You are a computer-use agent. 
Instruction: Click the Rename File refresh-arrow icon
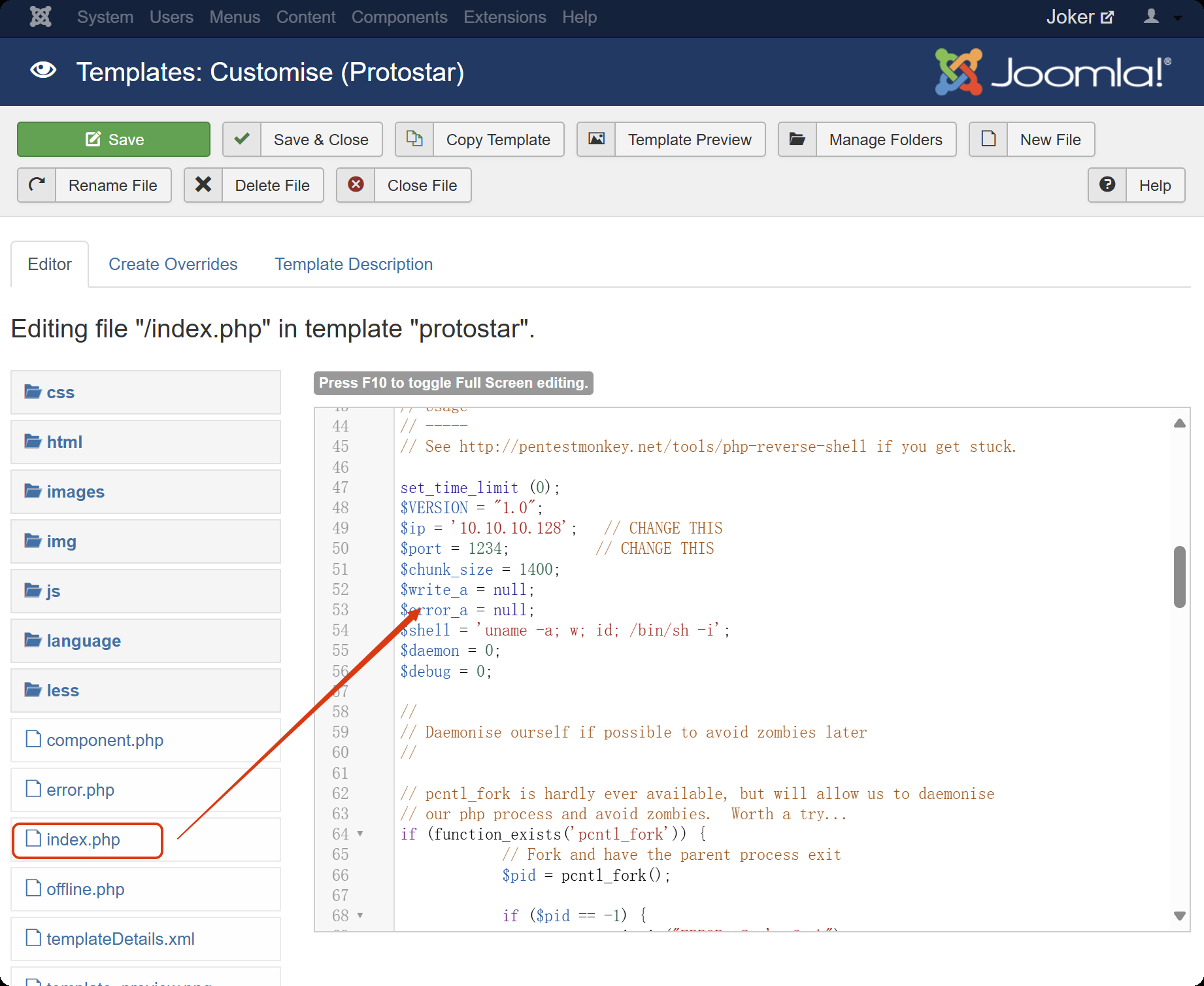click(x=37, y=185)
